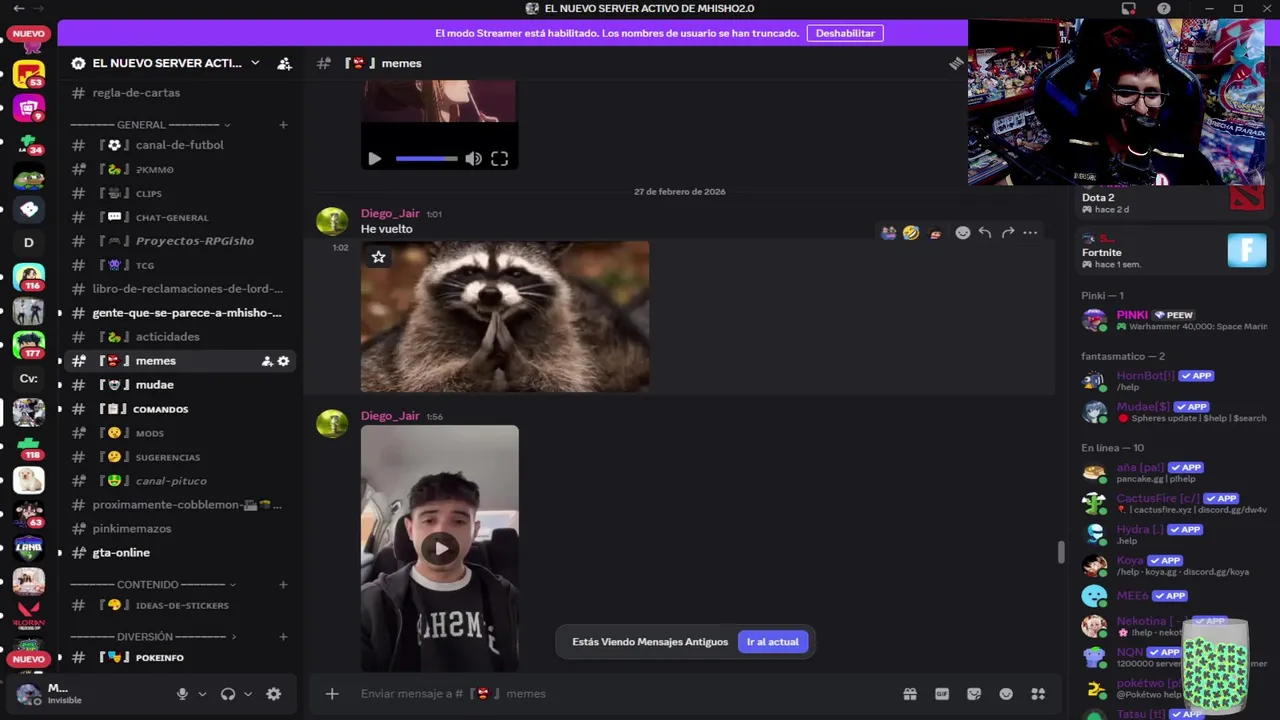Open the CHAT-GENERAL channel
The image size is (1280, 720).
178,217
